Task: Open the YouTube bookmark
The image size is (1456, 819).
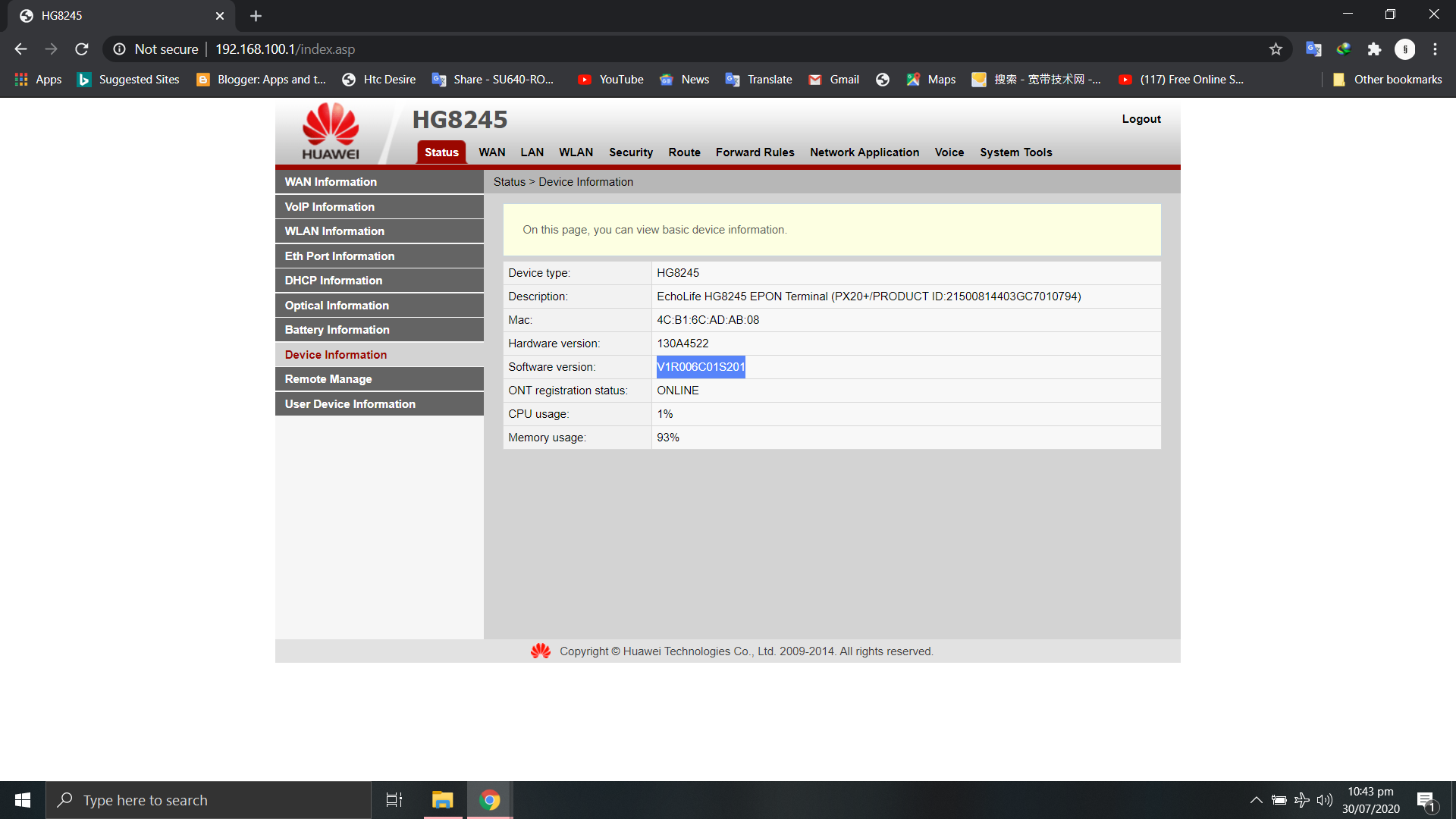Action: [610, 79]
